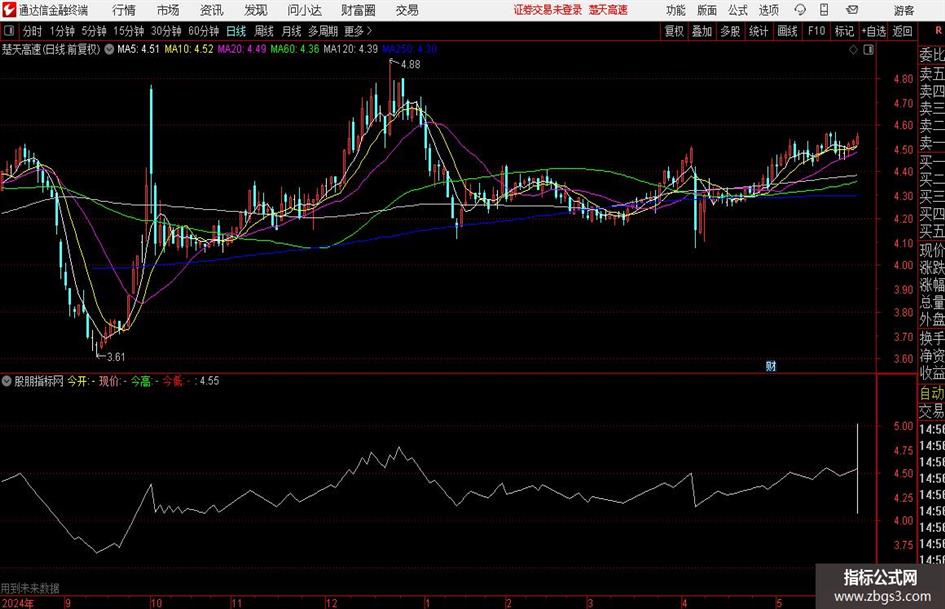This screenshot has height=609, width=945.
Task: Click the blue 财 marker on chart
Action: point(770,366)
